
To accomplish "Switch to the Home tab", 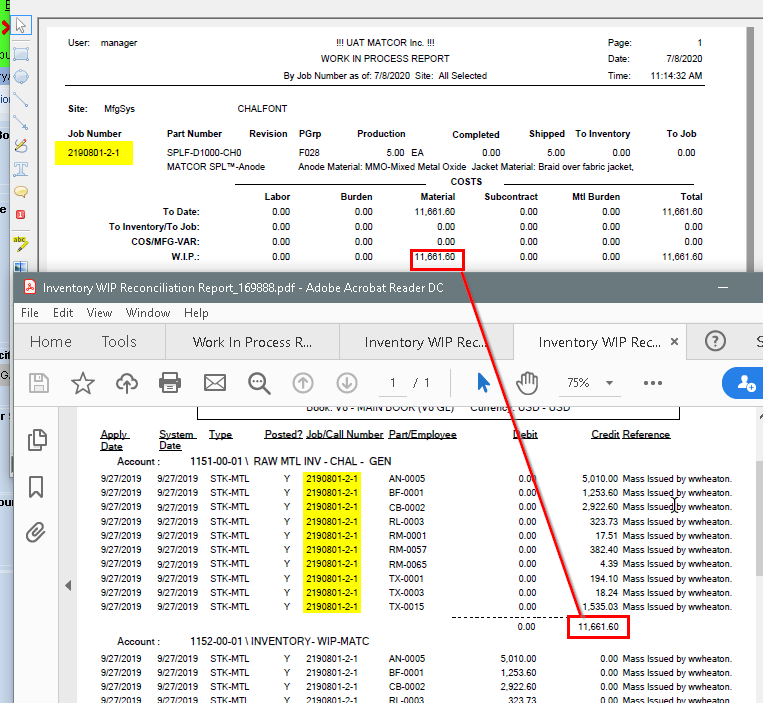I will tap(51, 342).
